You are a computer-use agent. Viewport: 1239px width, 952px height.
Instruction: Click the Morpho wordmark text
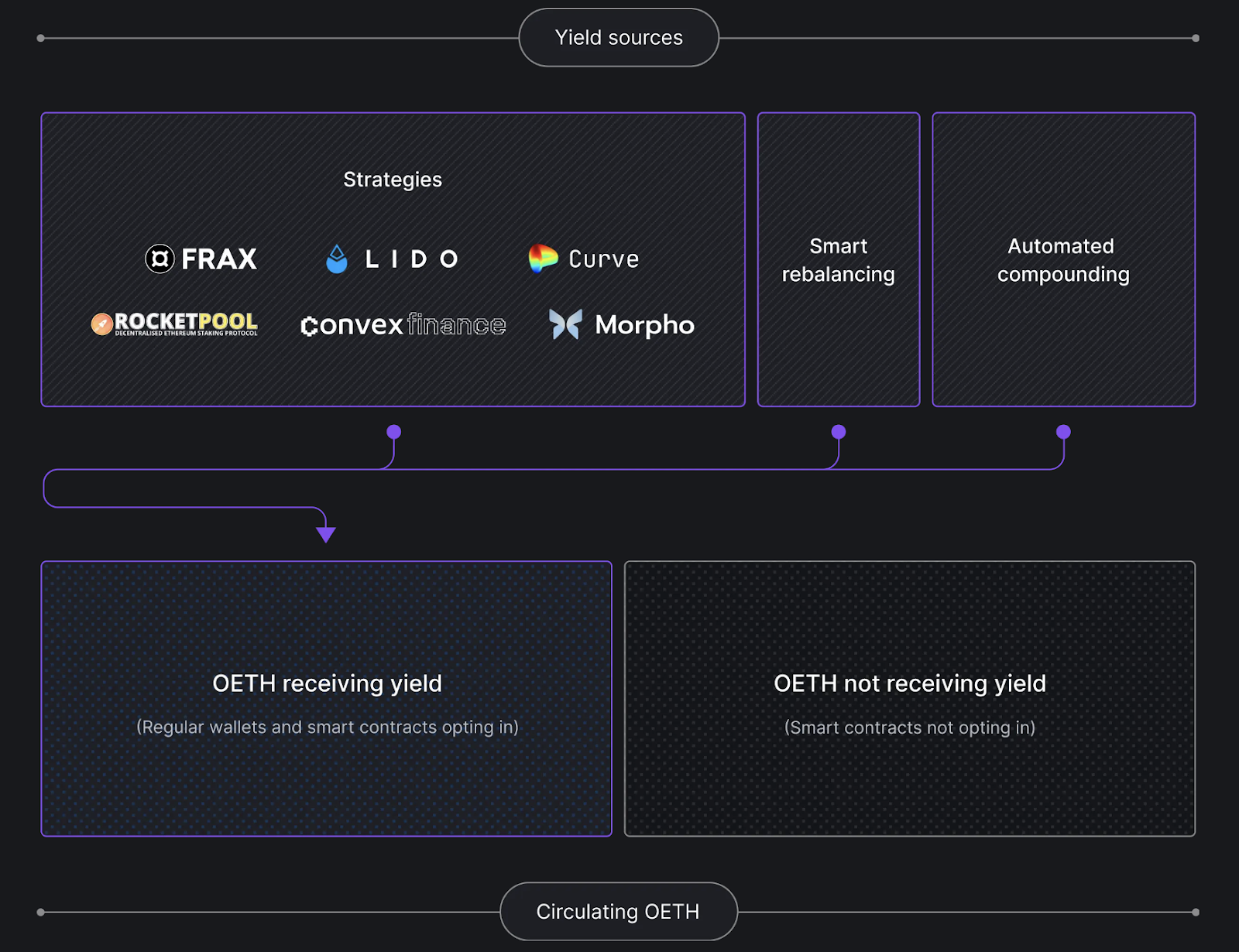click(x=644, y=325)
